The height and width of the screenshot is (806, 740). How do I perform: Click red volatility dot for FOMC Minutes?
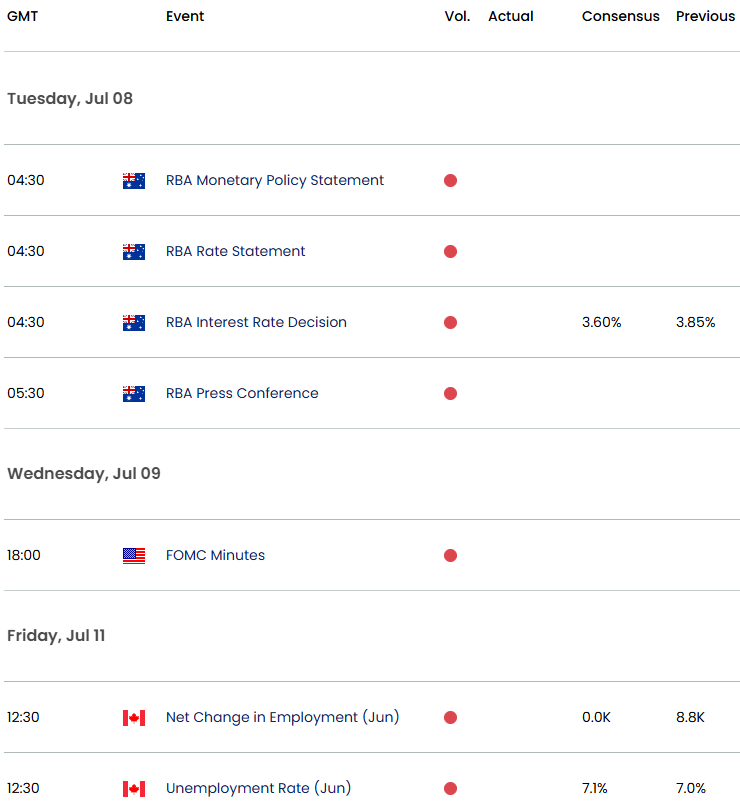pos(450,556)
